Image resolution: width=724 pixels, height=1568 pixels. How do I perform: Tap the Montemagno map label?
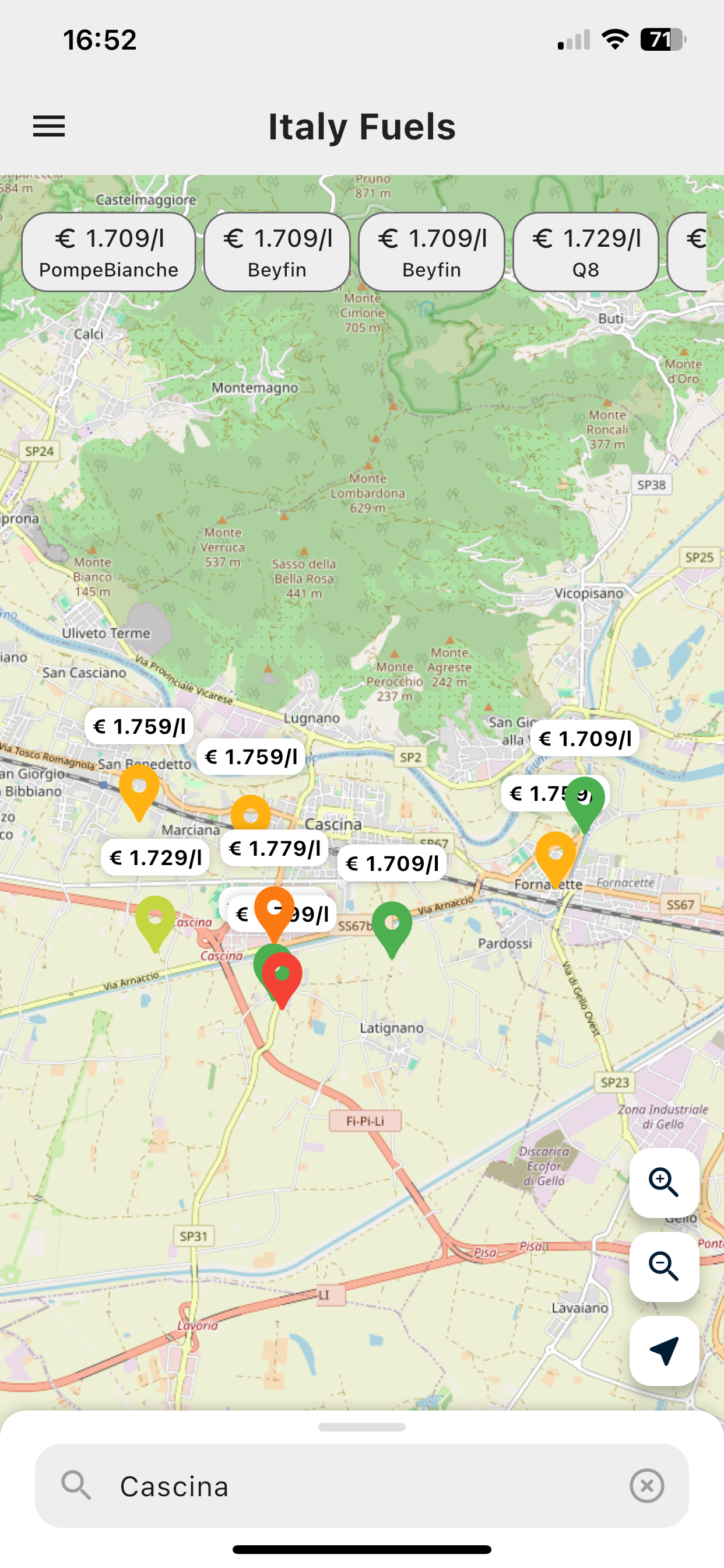(x=255, y=388)
